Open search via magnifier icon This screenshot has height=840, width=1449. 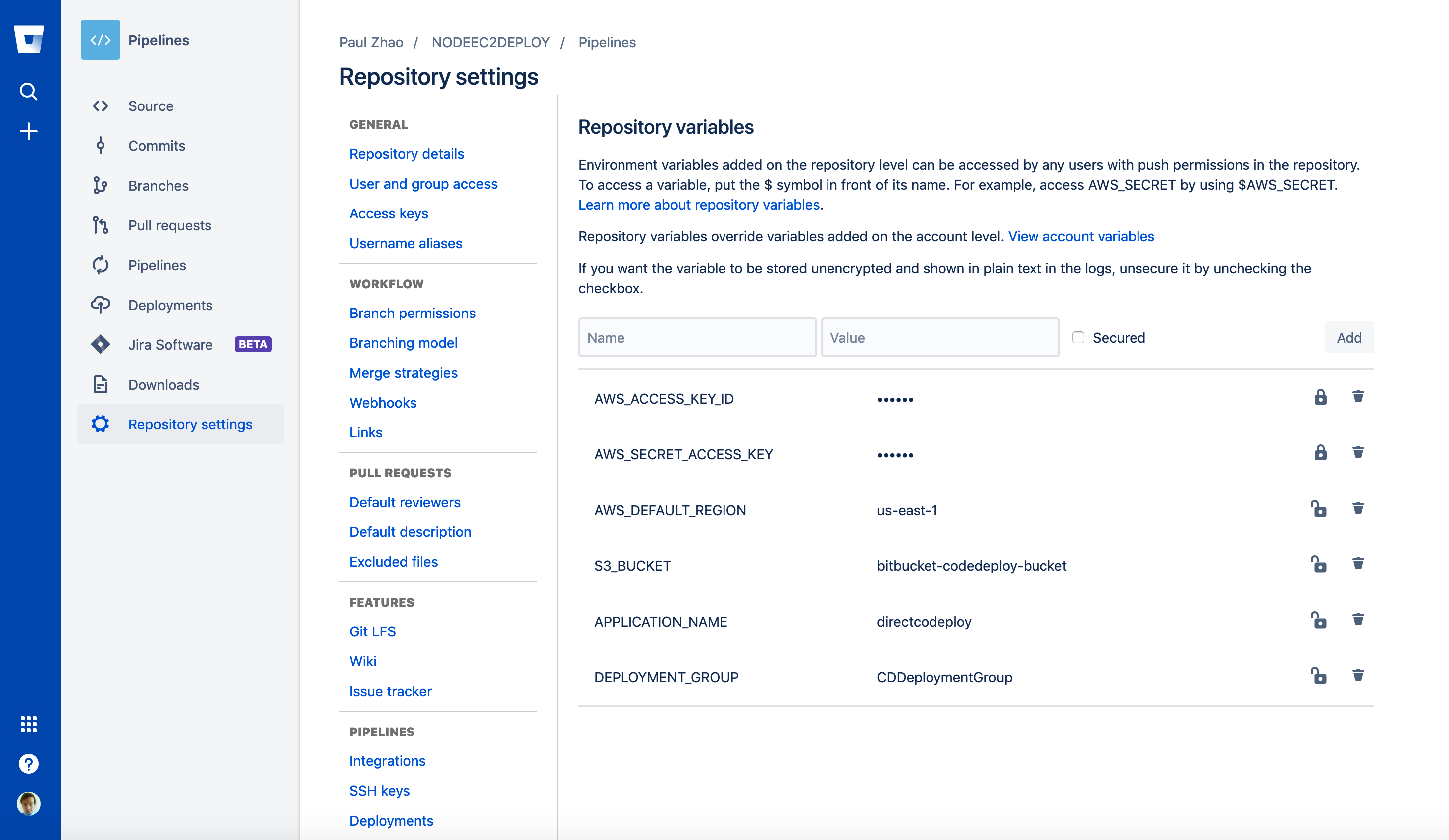pos(29,92)
